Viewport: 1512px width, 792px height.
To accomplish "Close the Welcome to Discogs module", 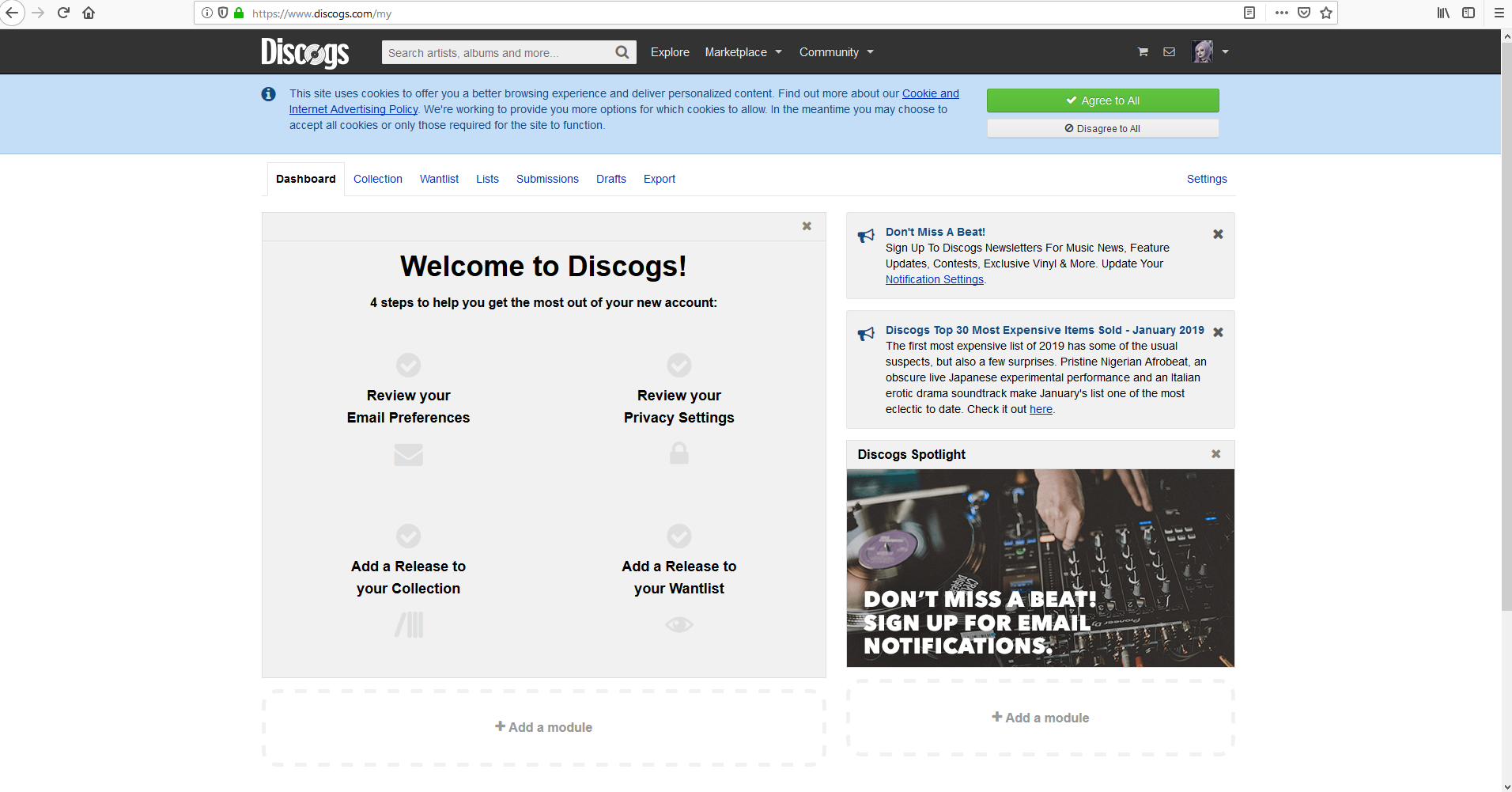I will point(807,226).
